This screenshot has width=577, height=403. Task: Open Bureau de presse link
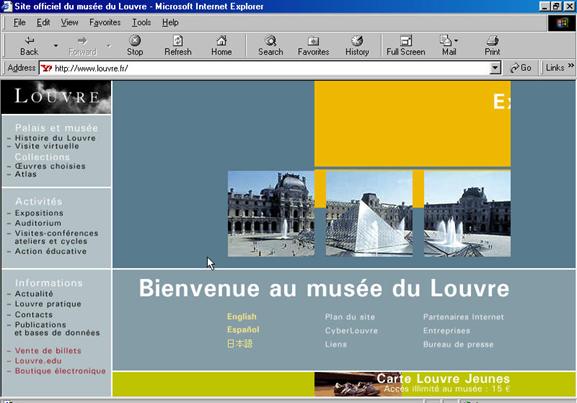click(458, 344)
